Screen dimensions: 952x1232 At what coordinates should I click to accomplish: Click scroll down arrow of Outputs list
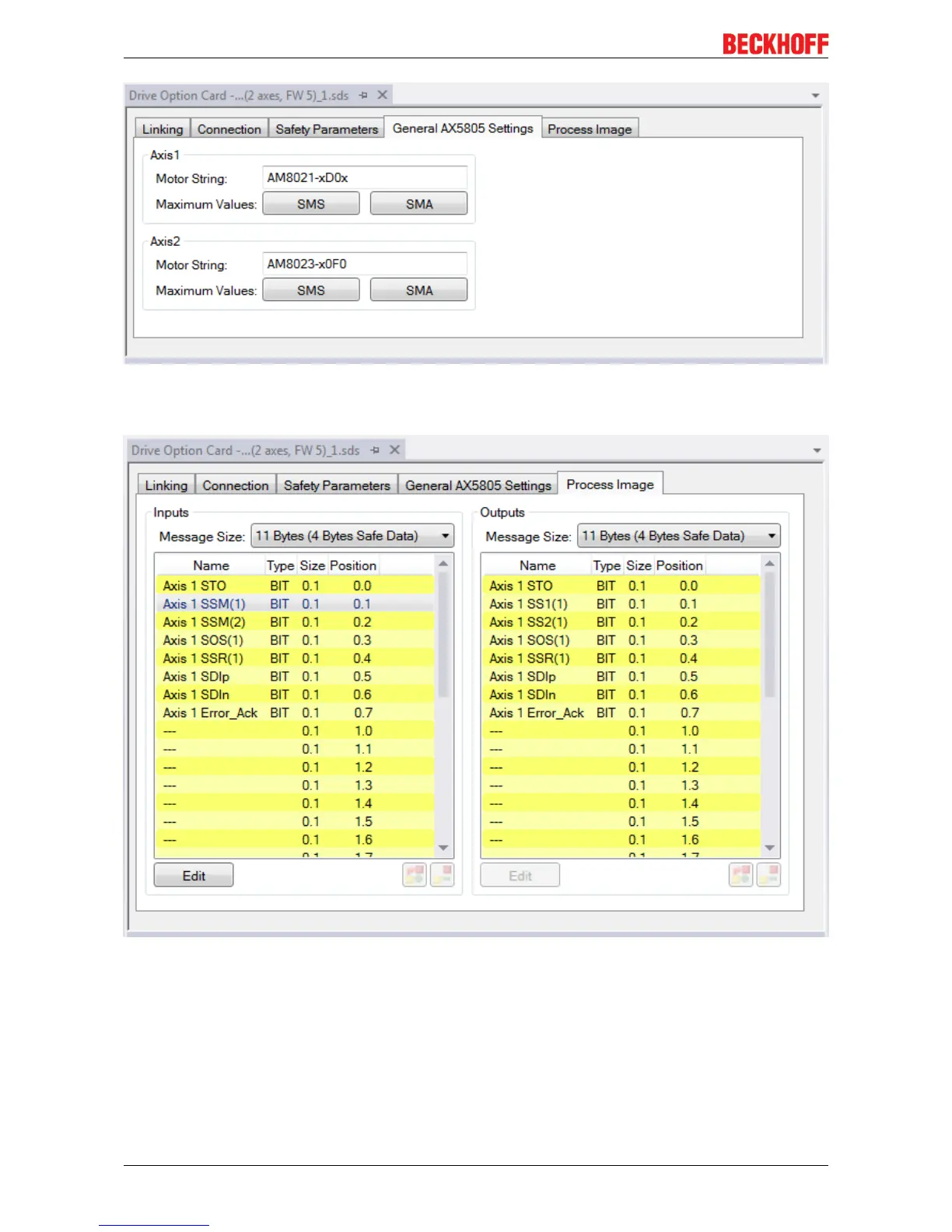point(770,848)
